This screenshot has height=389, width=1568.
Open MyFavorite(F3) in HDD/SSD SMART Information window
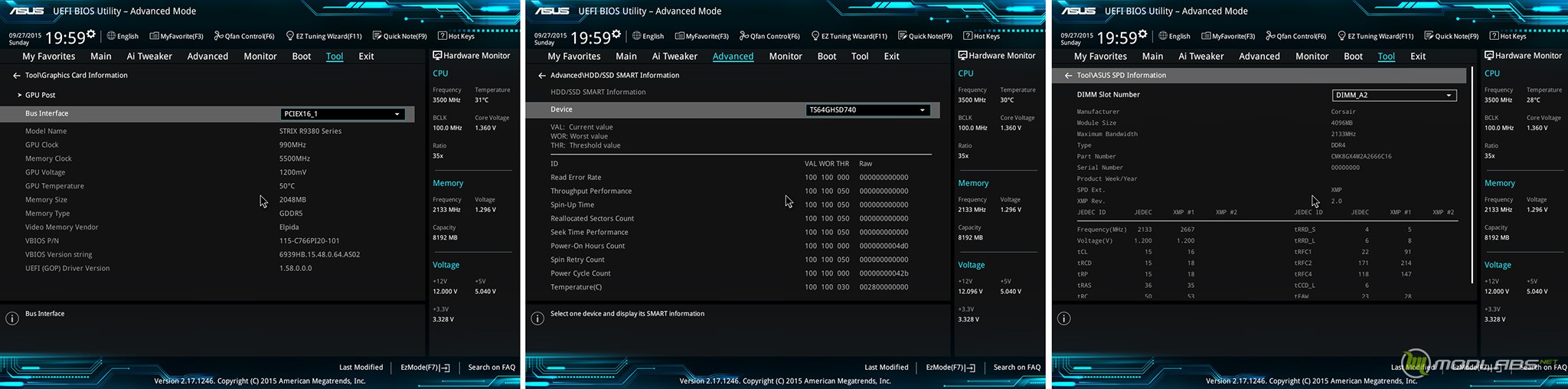click(701, 36)
